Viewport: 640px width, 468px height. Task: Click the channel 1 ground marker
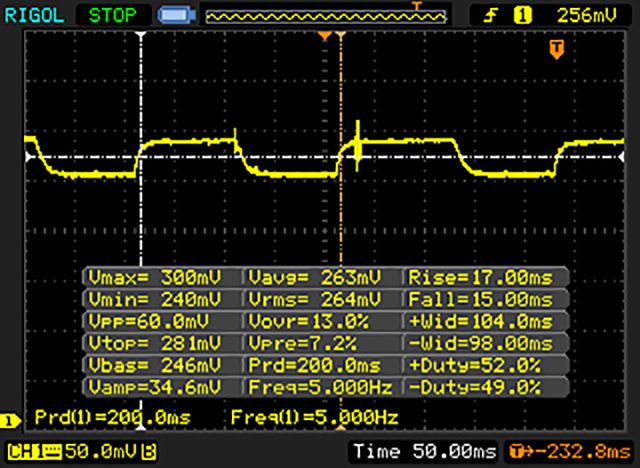tap(10, 421)
